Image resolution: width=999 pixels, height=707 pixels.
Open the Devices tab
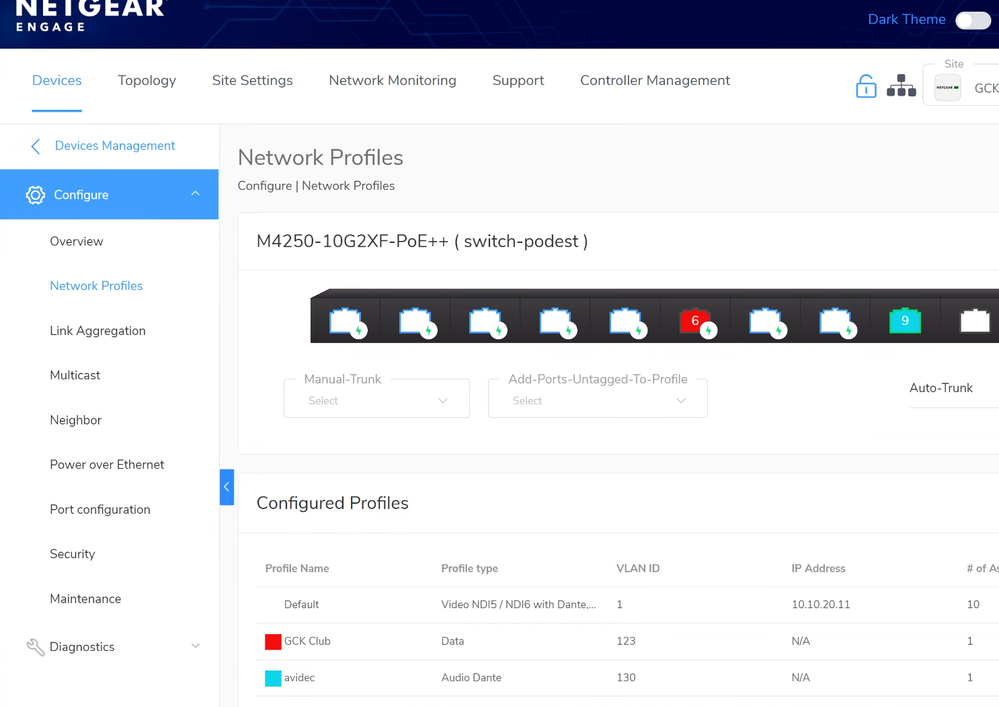pyautogui.click(x=57, y=80)
